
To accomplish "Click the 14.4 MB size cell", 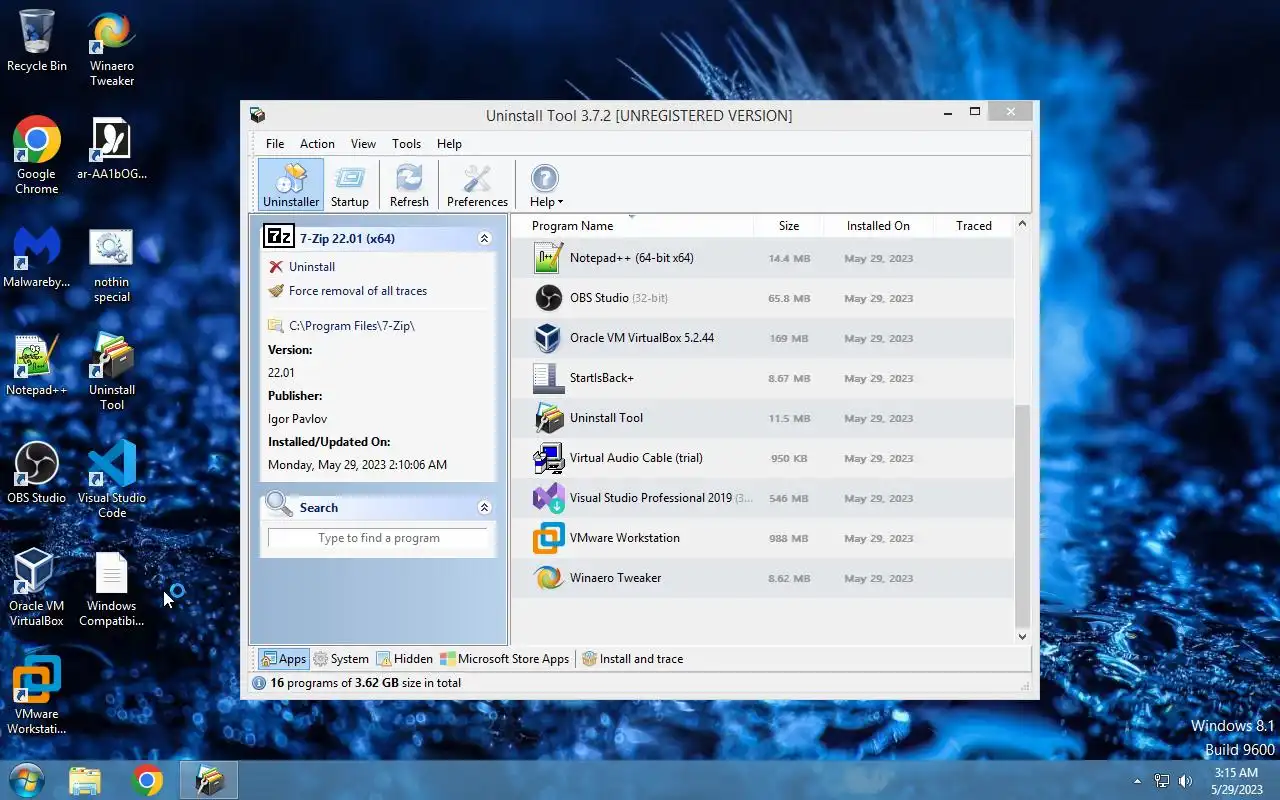I will (789, 258).
